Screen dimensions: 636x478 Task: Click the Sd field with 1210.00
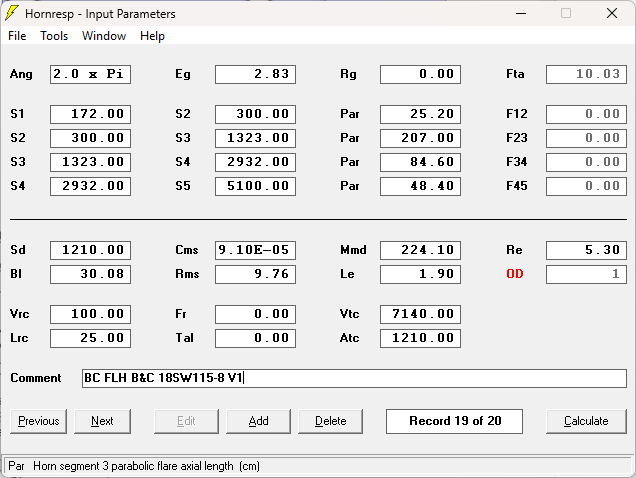90,250
